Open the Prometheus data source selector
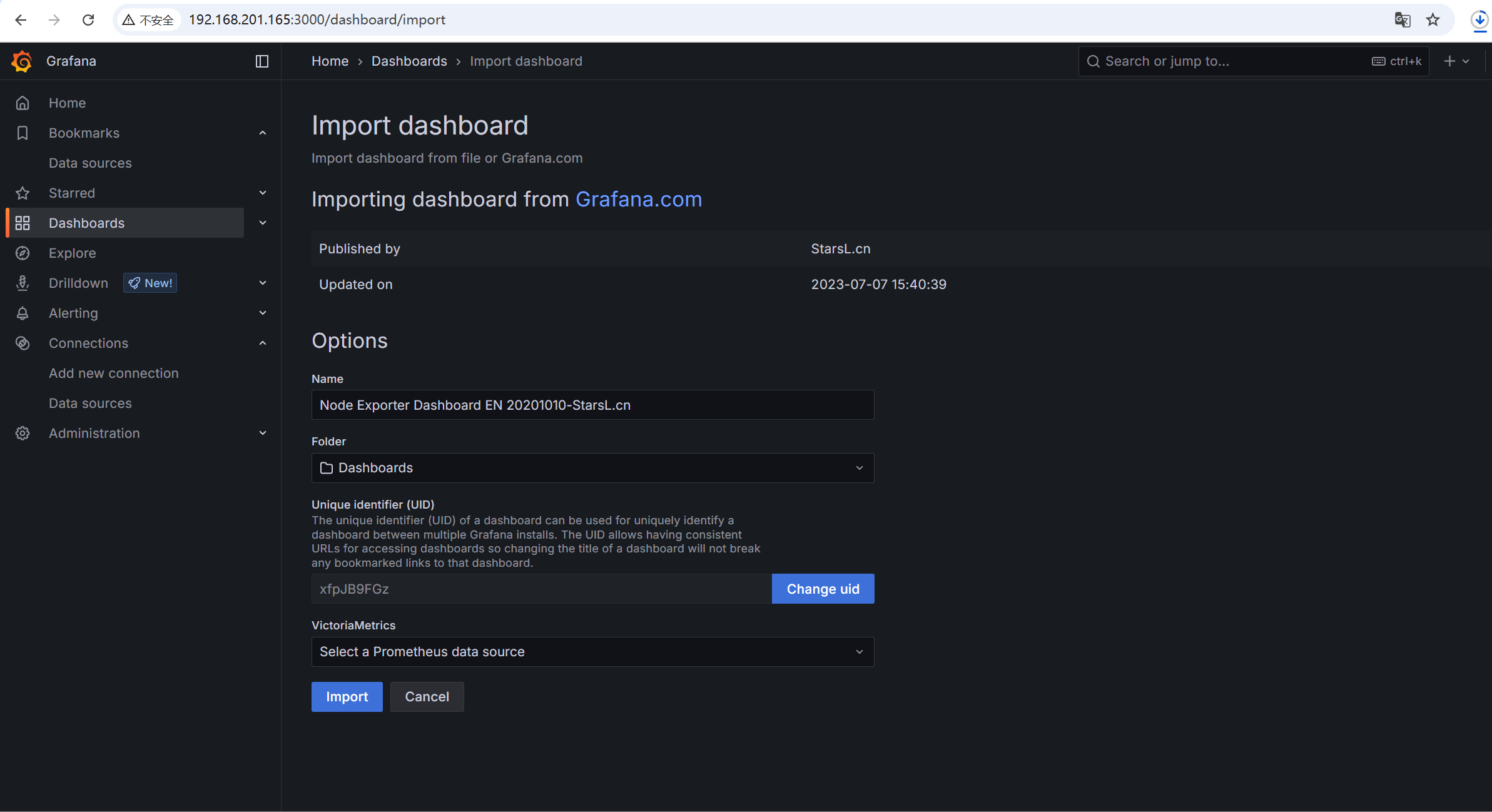This screenshot has height=812, width=1492. (592, 652)
